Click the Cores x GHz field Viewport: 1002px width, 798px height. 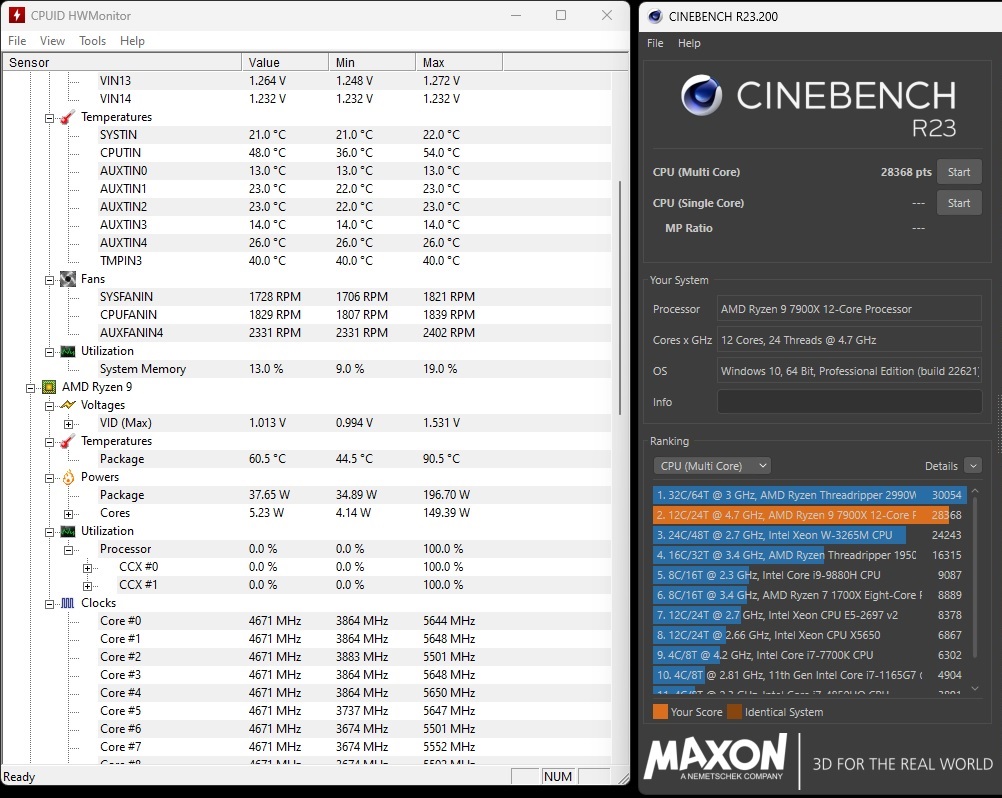click(849, 340)
